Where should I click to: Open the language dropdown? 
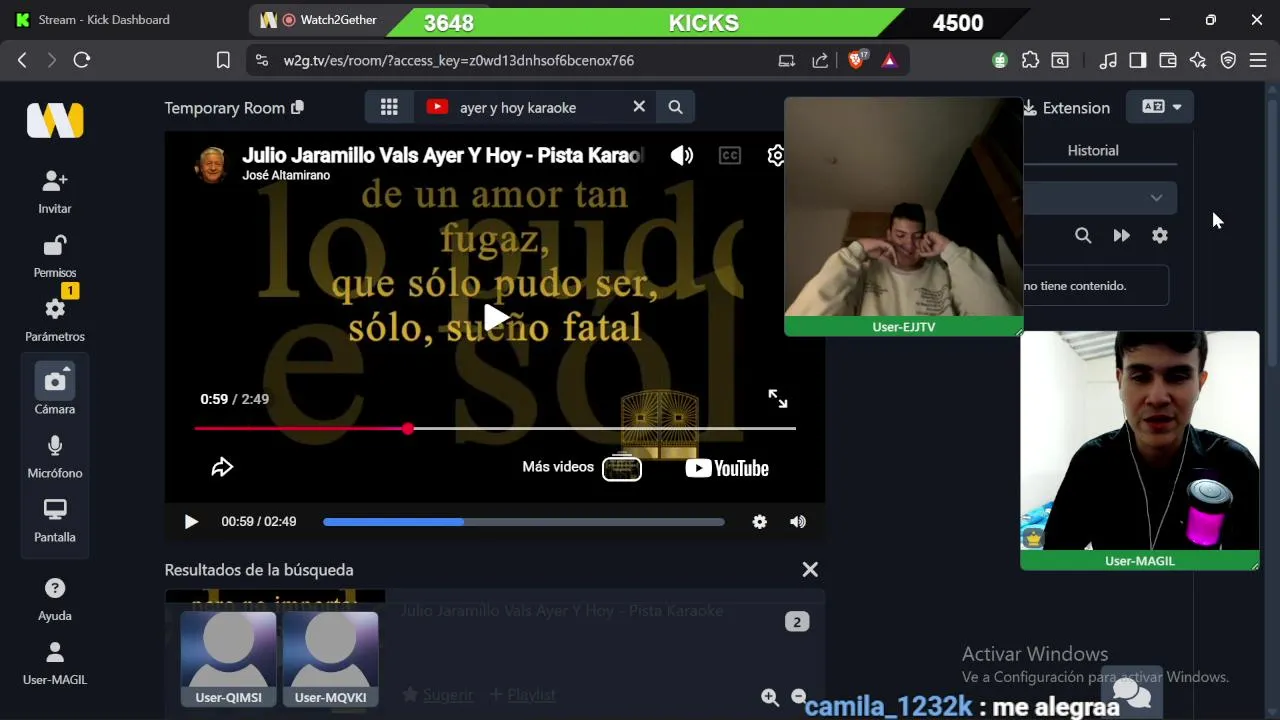tap(1161, 107)
